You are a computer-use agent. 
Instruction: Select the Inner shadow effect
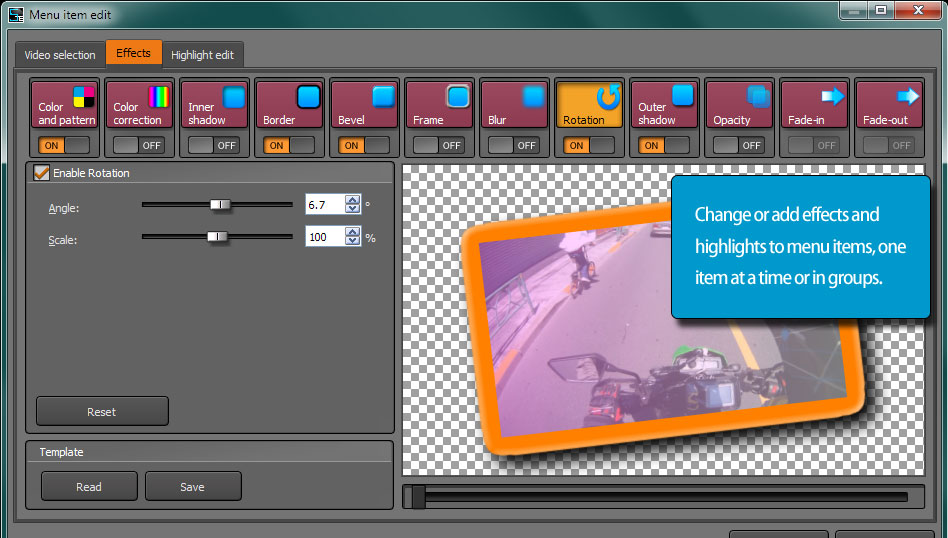(215, 105)
